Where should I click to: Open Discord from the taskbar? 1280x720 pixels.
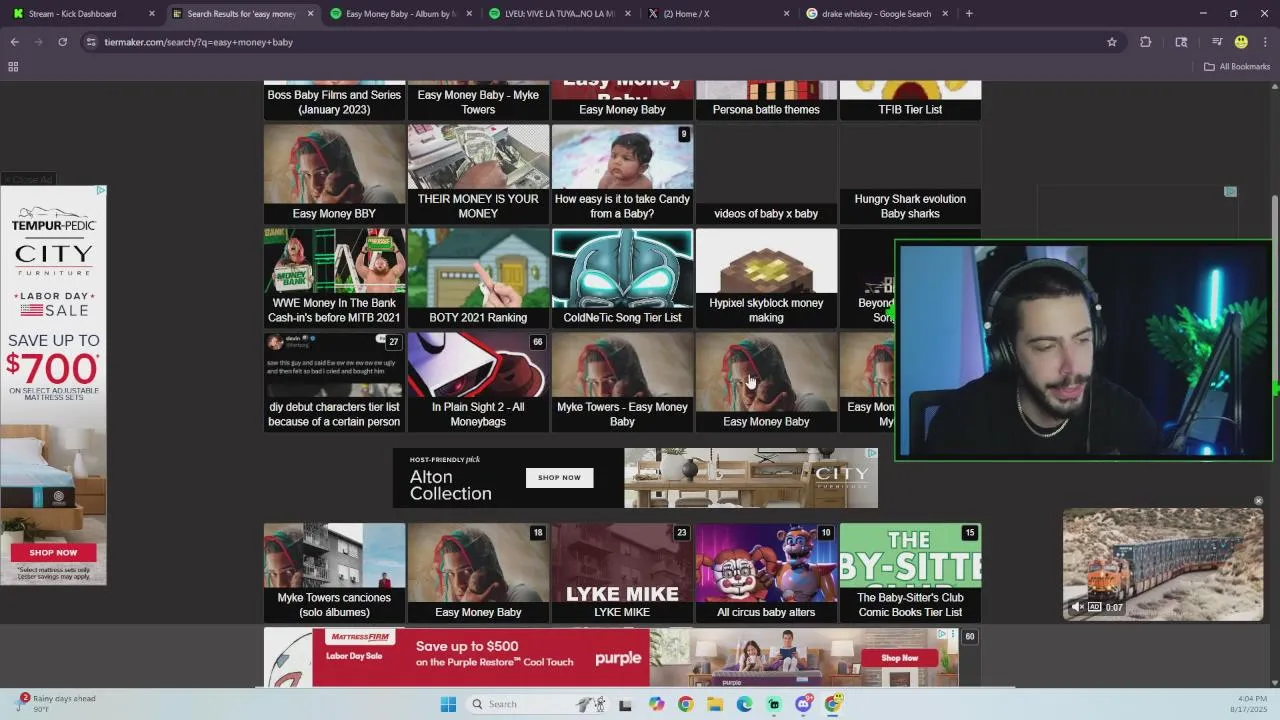pyautogui.click(x=803, y=704)
